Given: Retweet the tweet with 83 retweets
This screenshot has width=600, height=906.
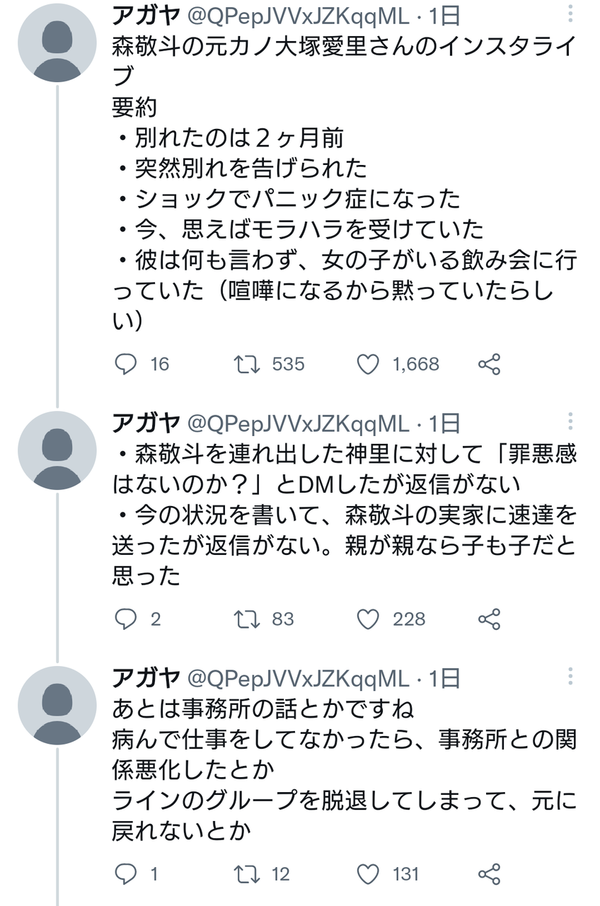Looking at the screenshot, I should (x=244, y=619).
